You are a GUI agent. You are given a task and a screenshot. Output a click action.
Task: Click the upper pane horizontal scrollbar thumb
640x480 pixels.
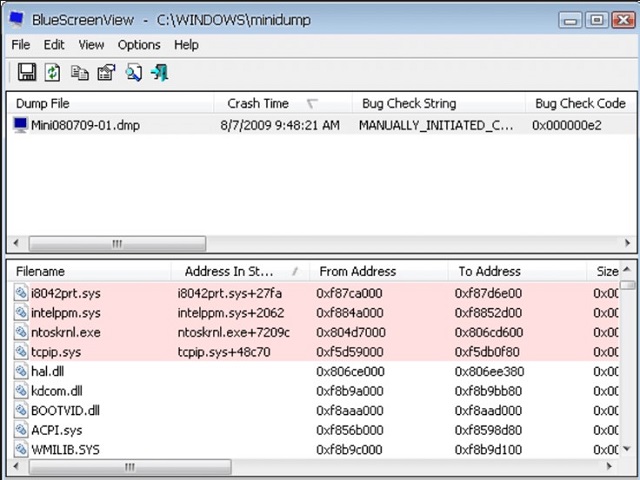[x=116, y=243]
